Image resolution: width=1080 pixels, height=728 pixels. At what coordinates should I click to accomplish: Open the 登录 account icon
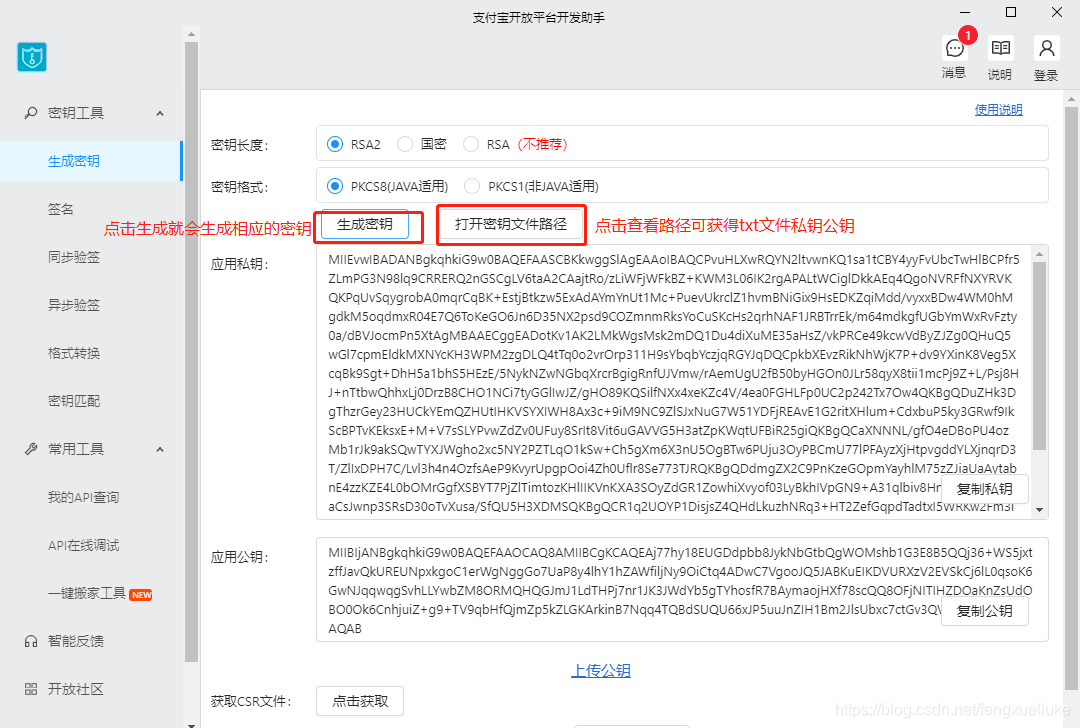click(1045, 47)
